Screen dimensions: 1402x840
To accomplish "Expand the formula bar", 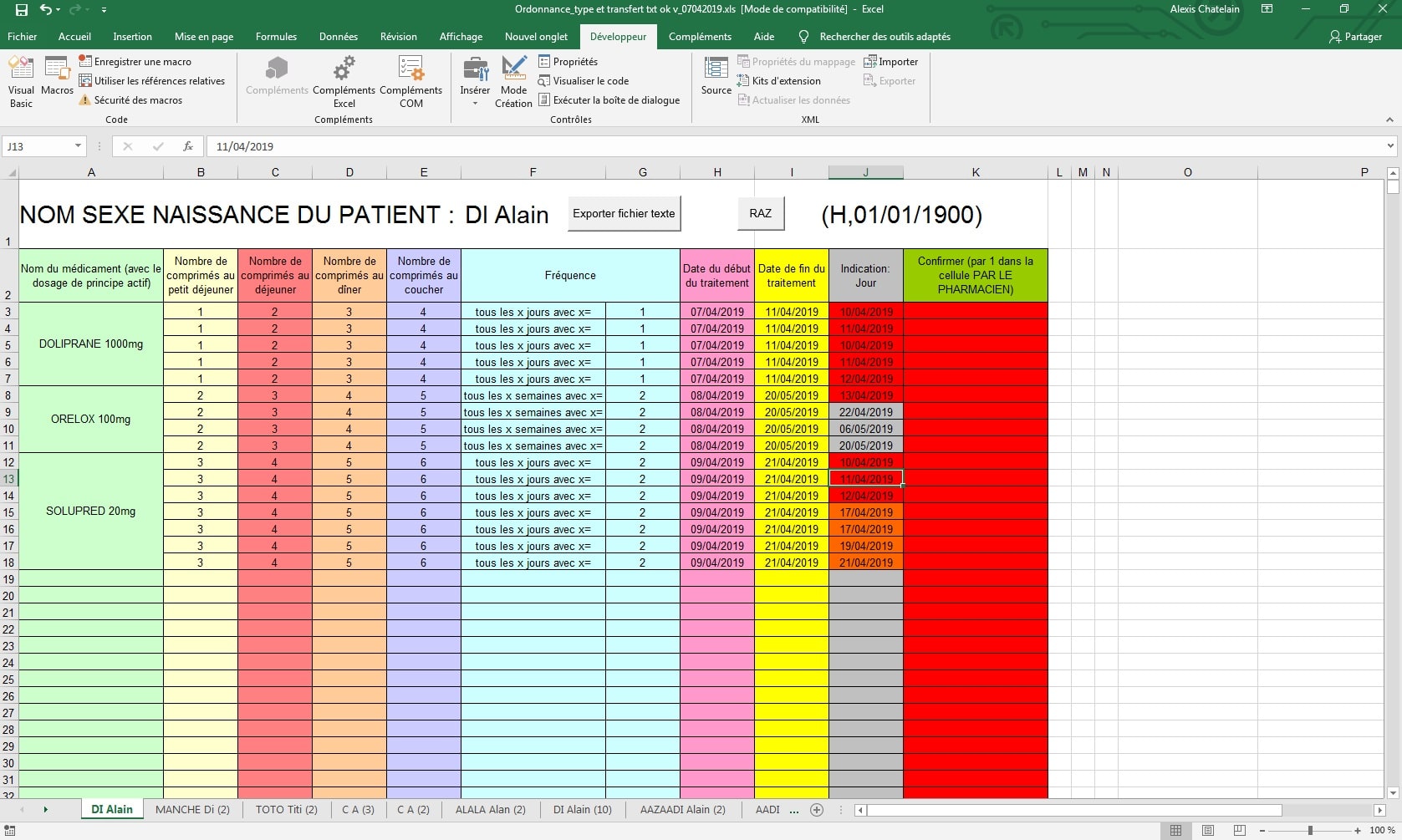I will click(1390, 146).
